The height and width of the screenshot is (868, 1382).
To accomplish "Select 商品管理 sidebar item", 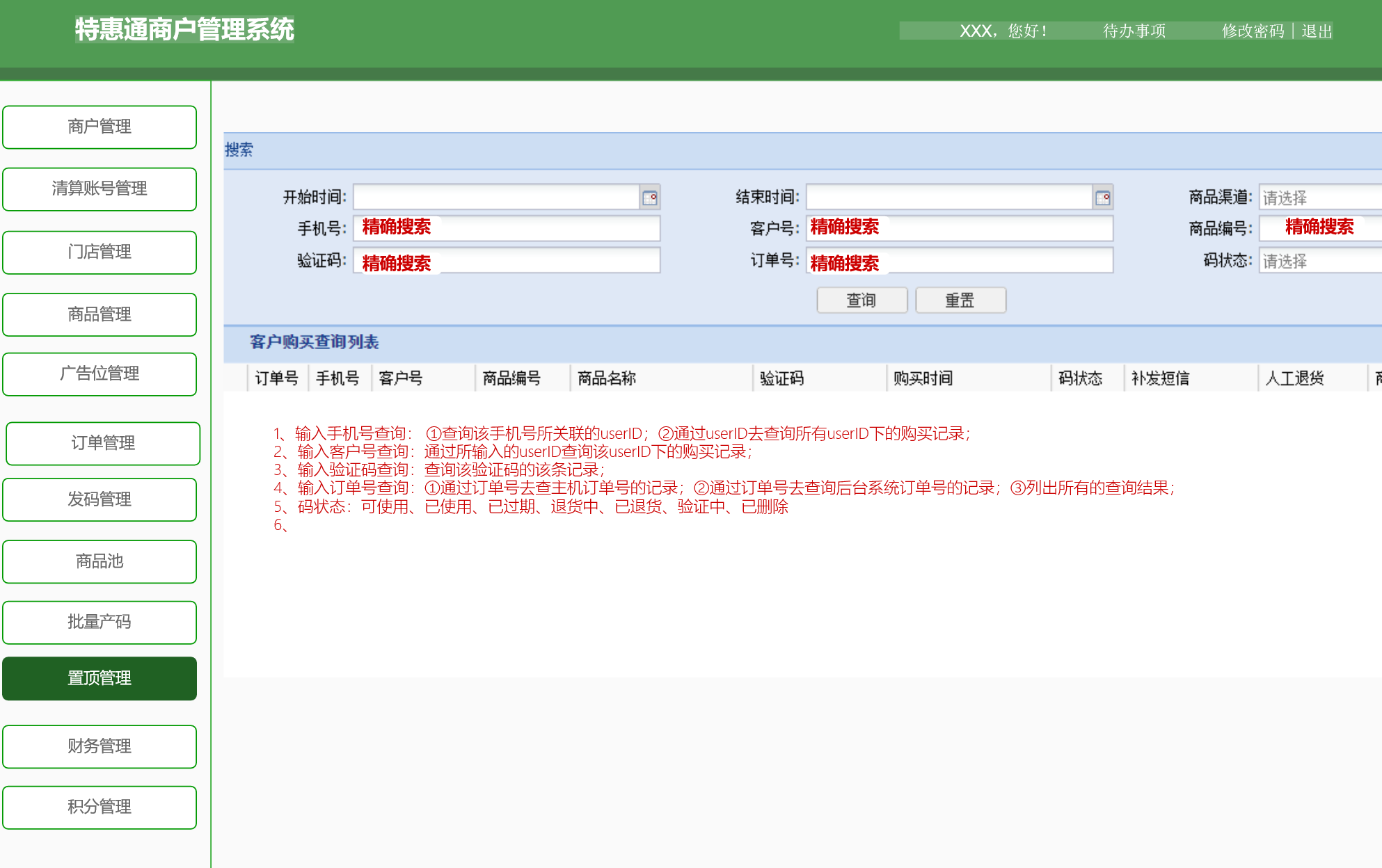I will (x=100, y=314).
